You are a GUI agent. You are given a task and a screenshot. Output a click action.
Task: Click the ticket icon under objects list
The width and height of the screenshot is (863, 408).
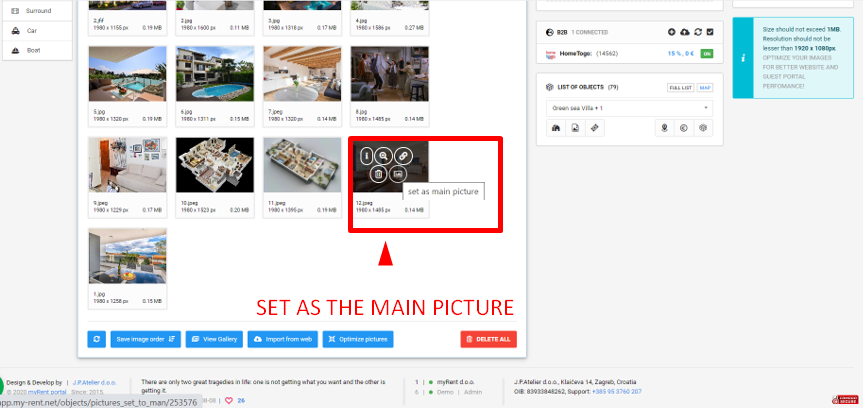[x=594, y=128]
